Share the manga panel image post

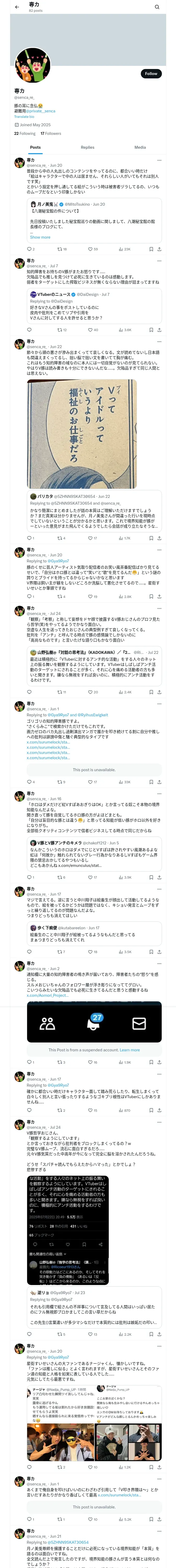(159, 538)
